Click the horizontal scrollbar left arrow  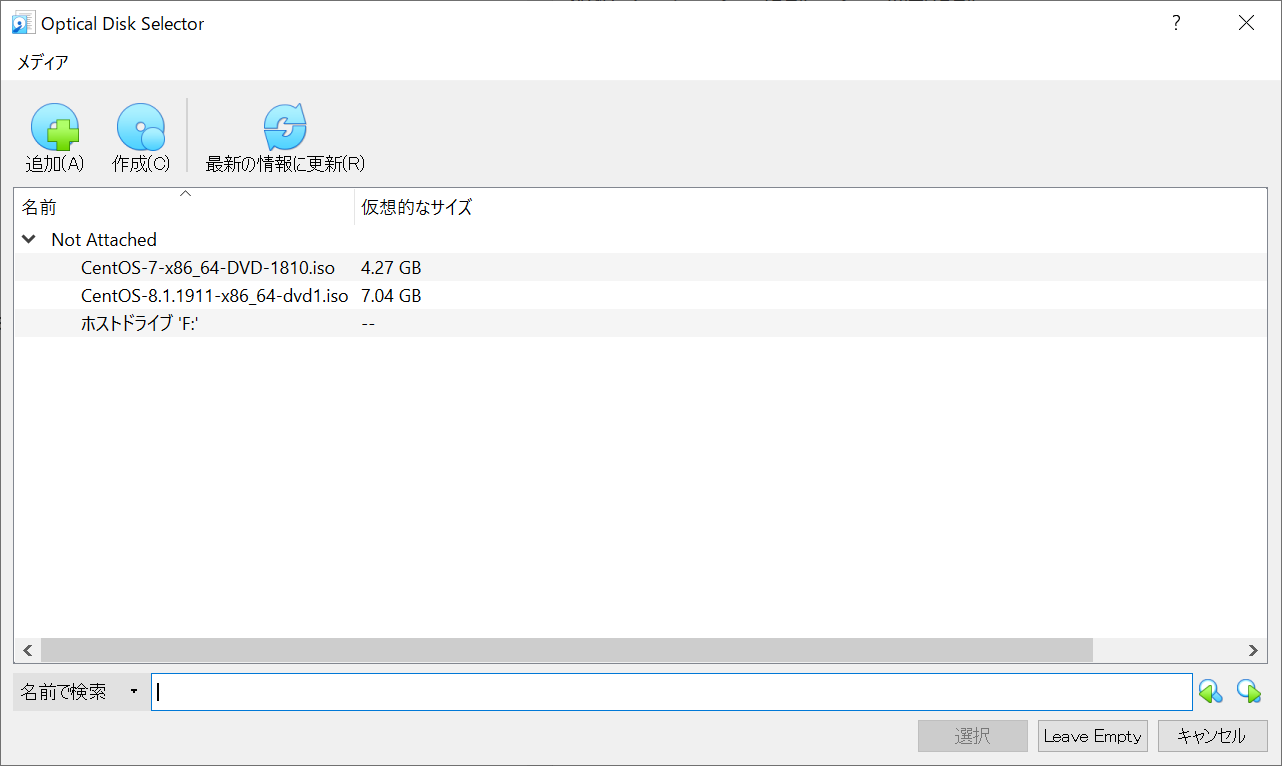[27, 650]
